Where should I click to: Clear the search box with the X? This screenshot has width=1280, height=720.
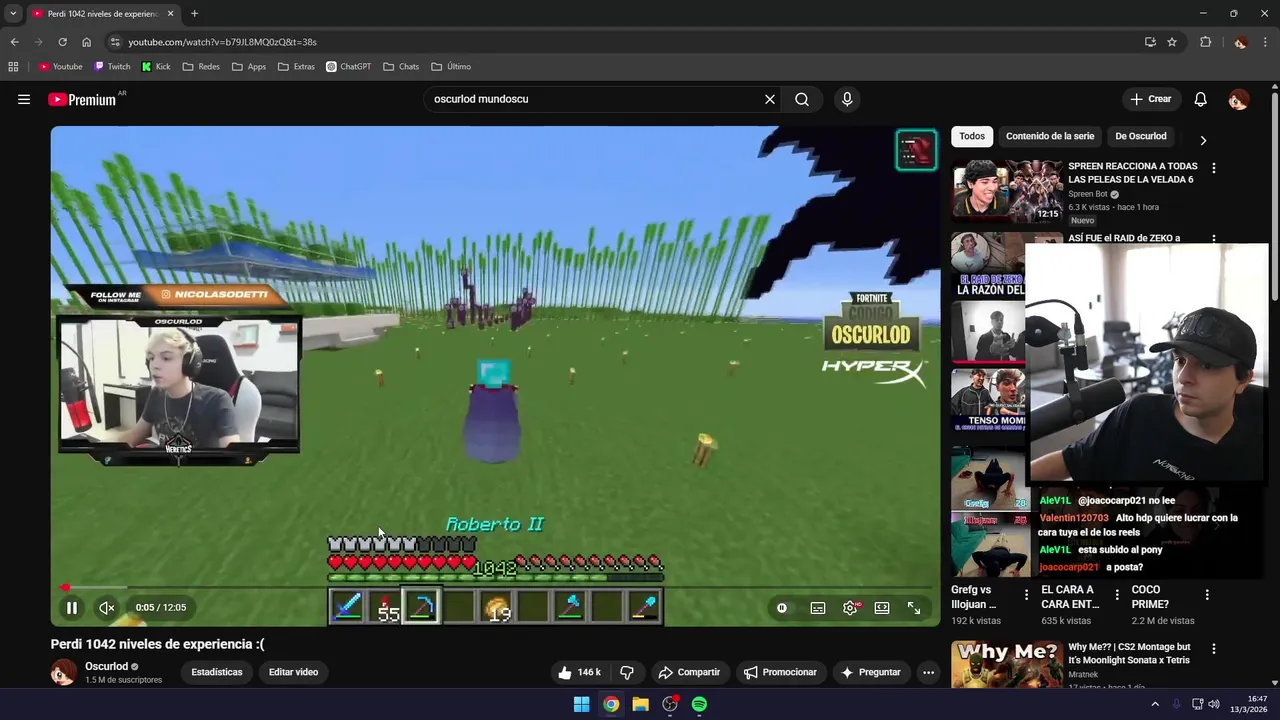click(x=770, y=99)
